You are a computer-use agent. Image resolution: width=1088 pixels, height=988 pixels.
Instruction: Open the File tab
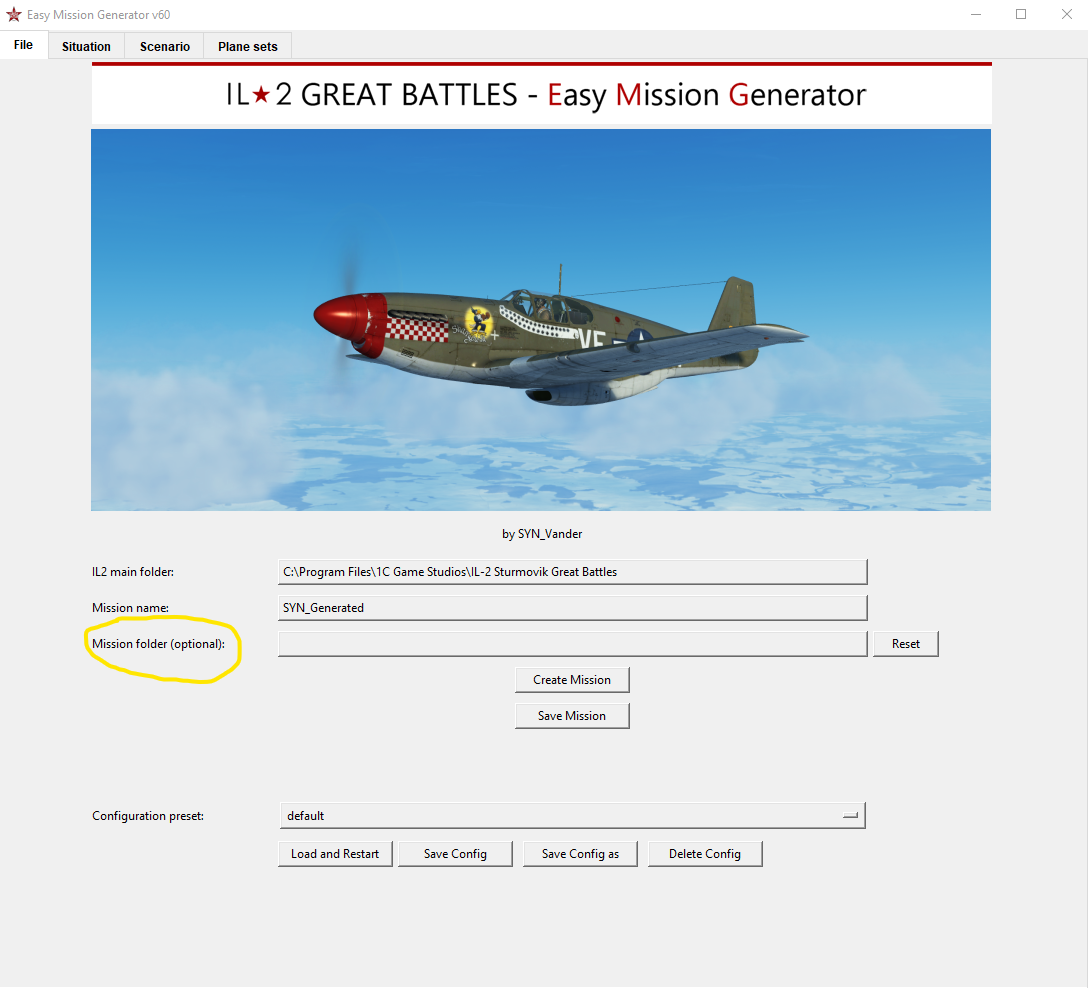point(24,45)
